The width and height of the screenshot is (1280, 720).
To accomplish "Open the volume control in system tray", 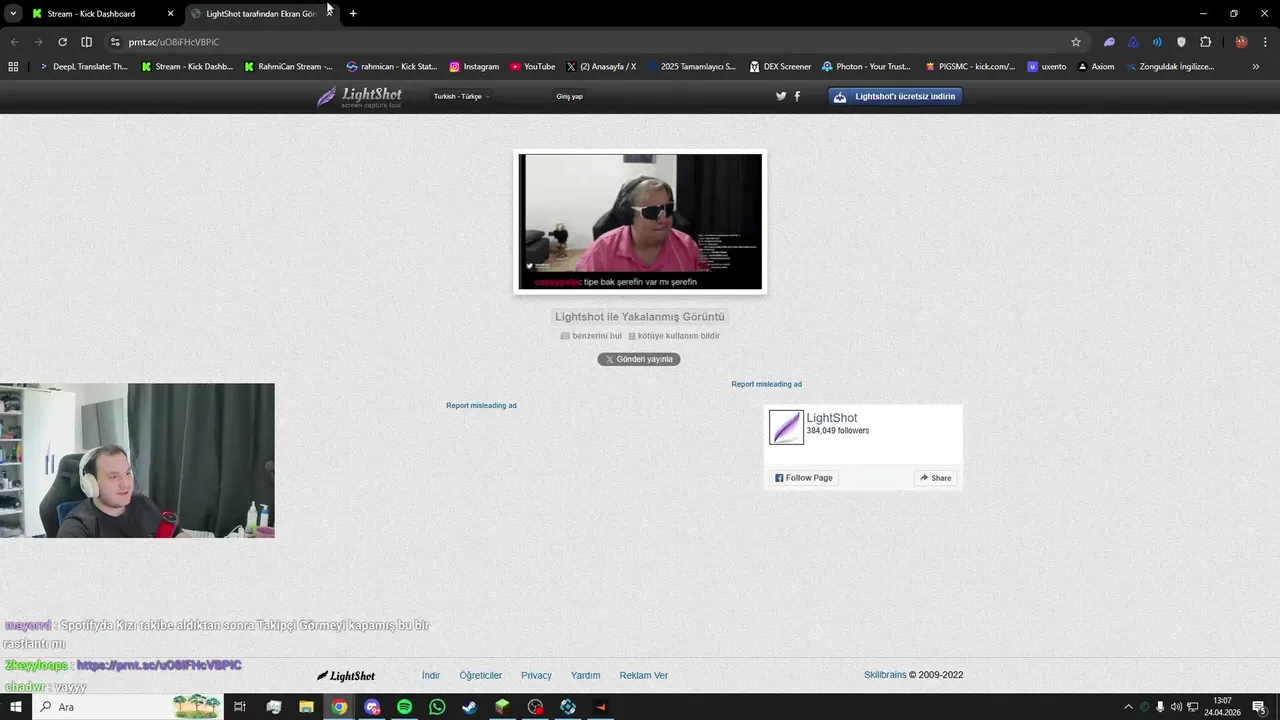I will 1177,707.
